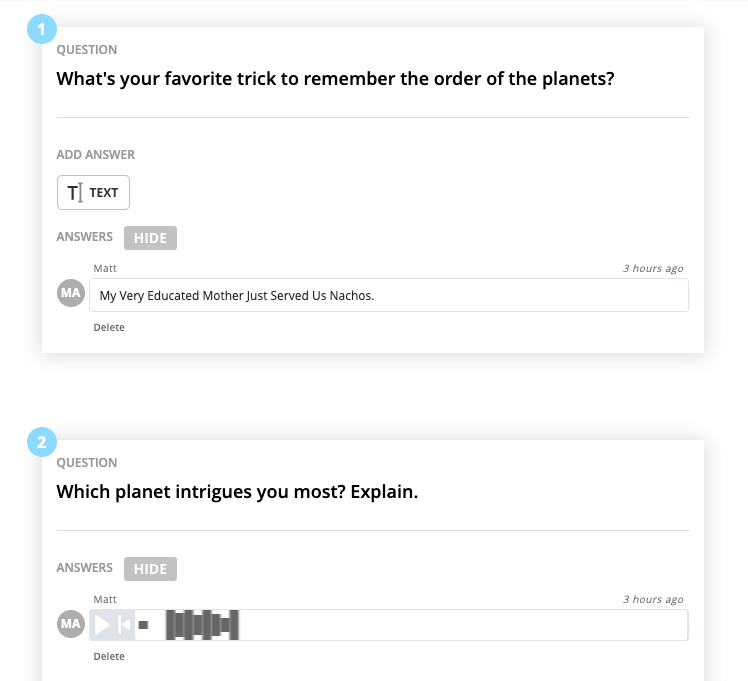The width and height of the screenshot is (748, 681).
Task: Click the planets order question title
Action: pyautogui.click(x=335, y=79)
